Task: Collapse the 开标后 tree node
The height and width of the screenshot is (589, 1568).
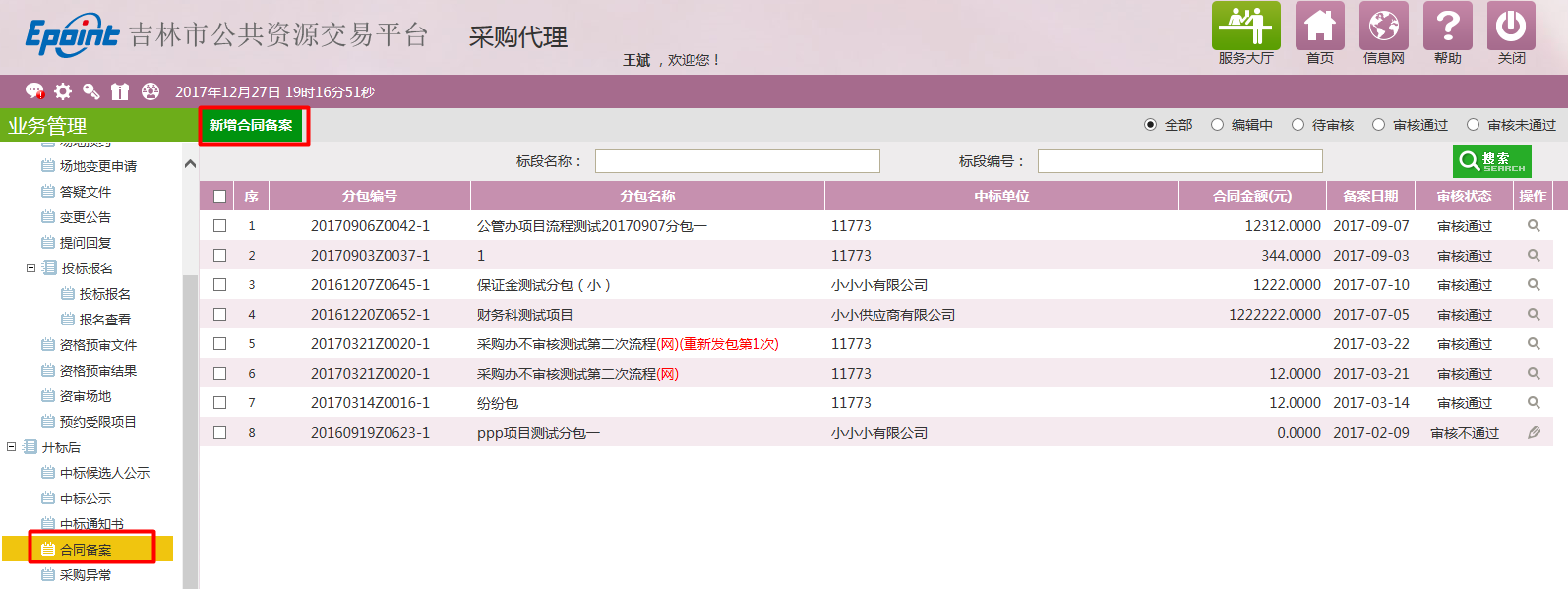Action: click(12, 446)
